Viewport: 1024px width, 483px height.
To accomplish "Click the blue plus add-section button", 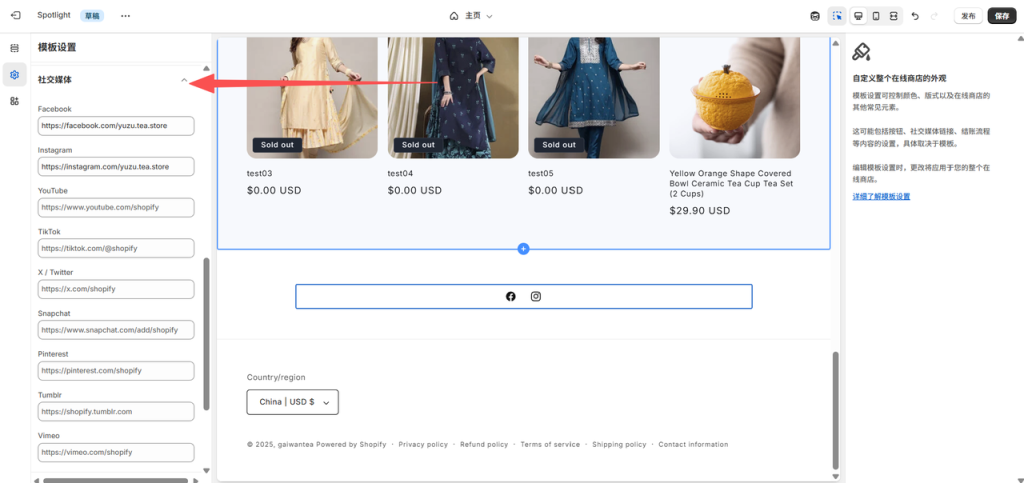I will click(523, 249).
